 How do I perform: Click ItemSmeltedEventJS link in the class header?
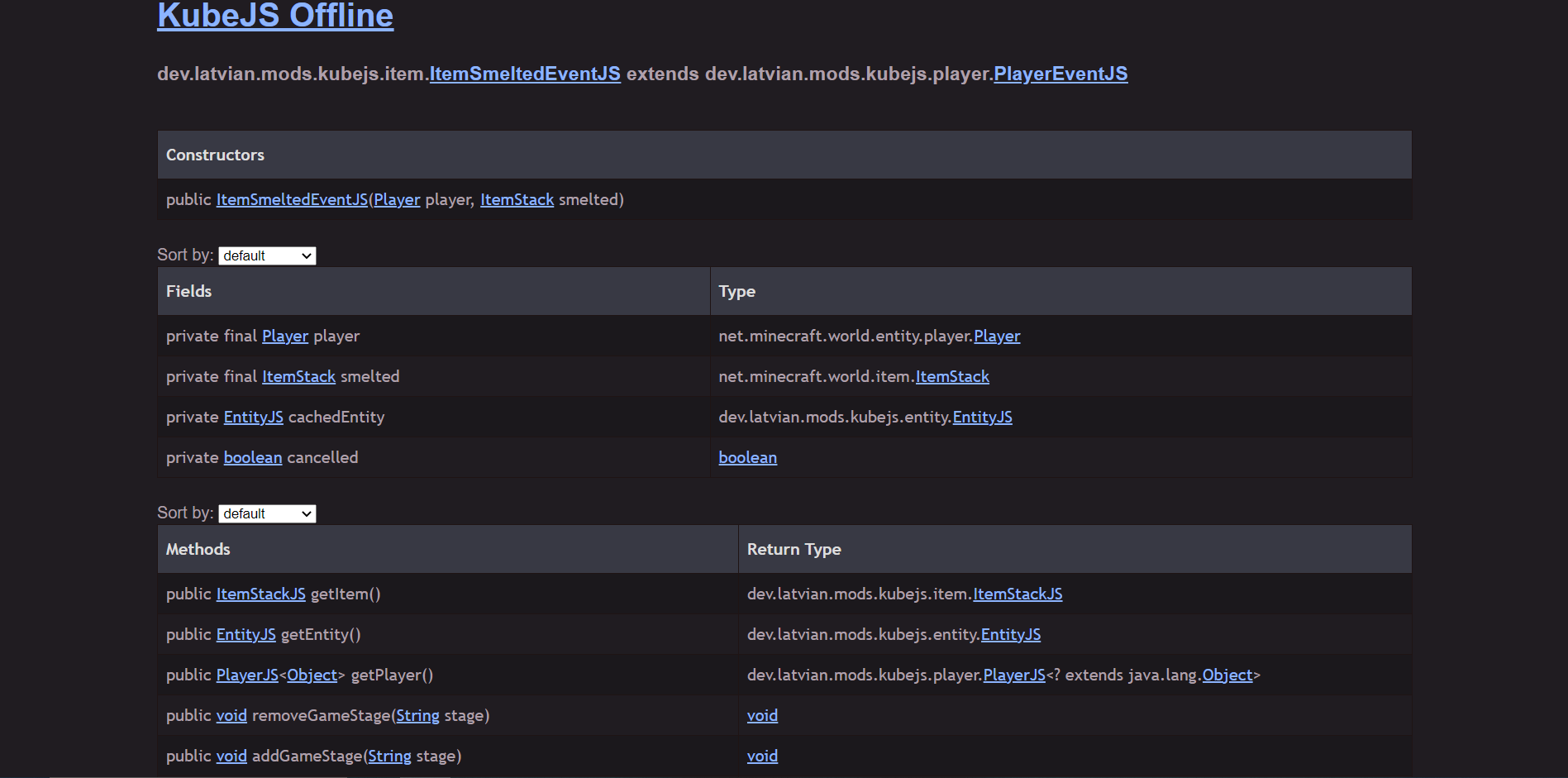click(525, 74)
